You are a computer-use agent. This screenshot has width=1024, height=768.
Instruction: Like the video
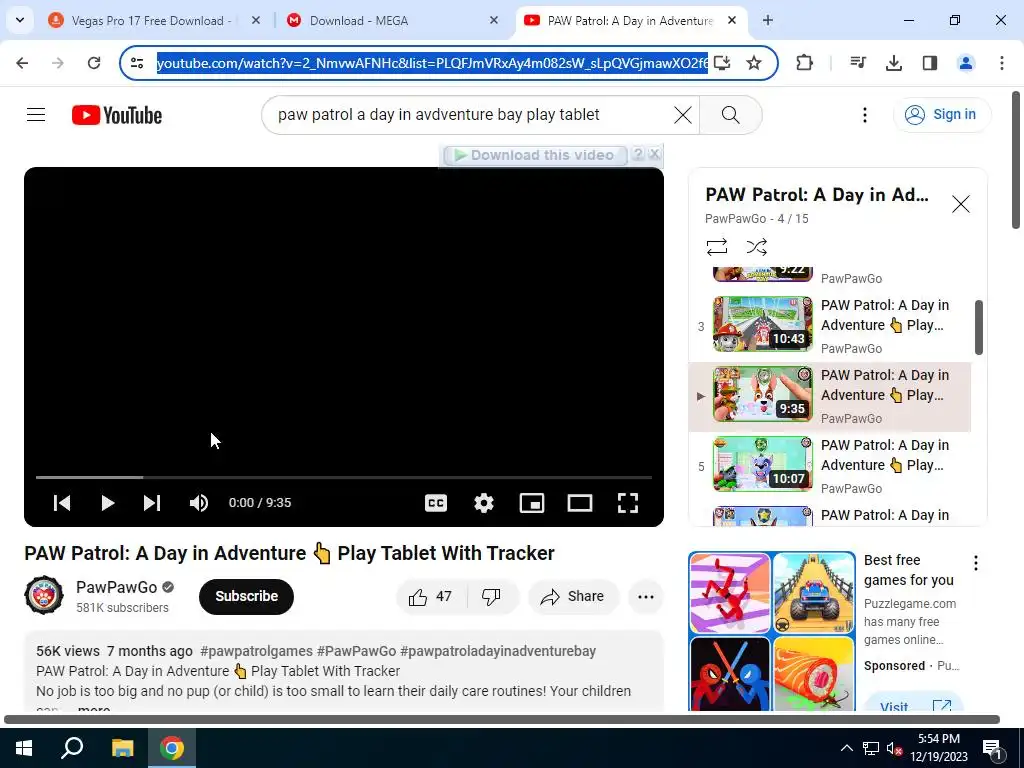click(430, 596)
